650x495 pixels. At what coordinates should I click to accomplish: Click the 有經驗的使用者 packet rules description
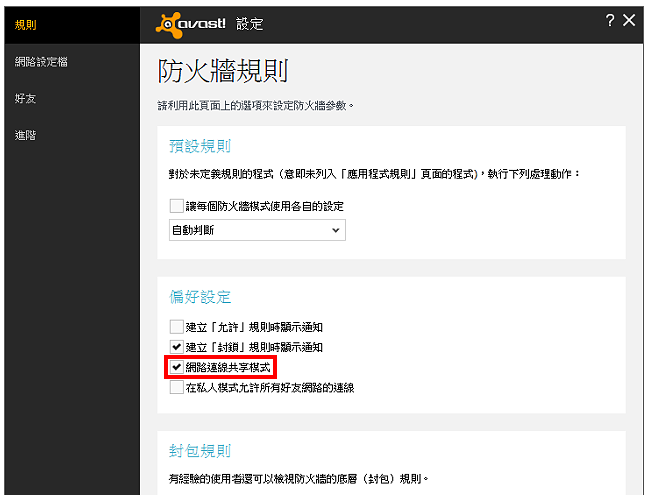pyautogui.click(x=298, y=479)
